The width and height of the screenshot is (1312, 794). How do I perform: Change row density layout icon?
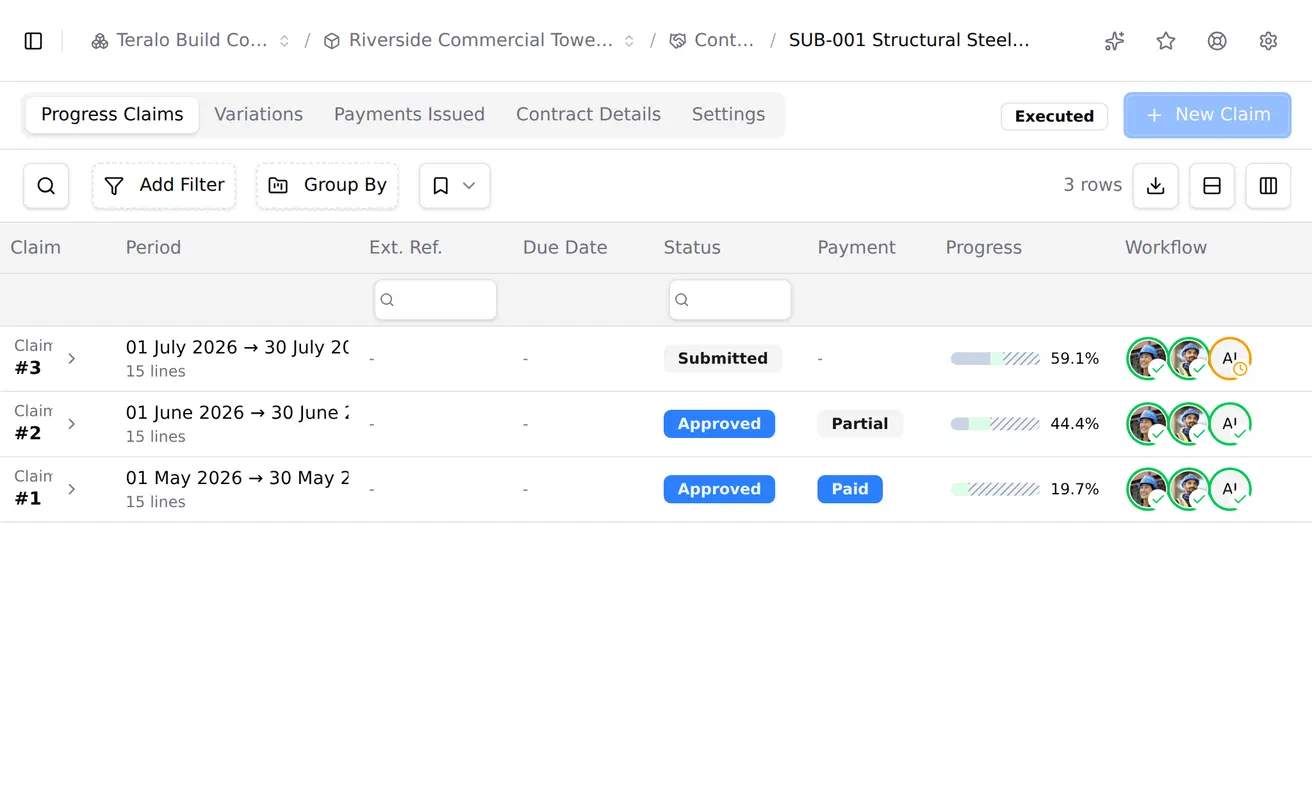1212,186
